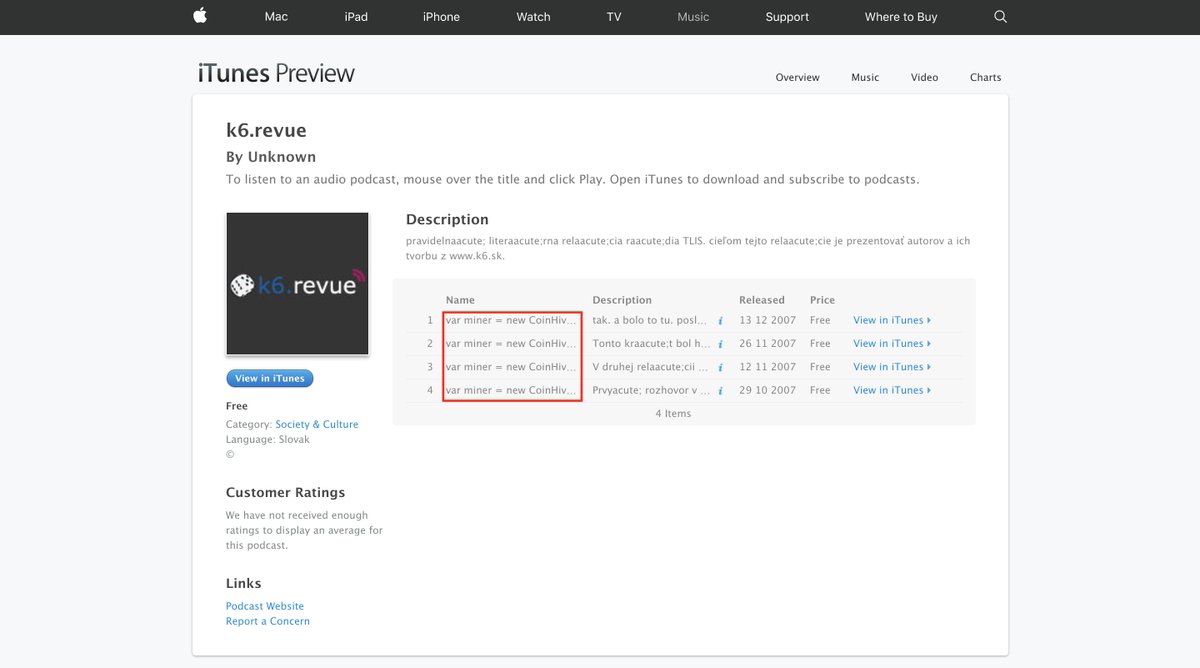Select first episode name 'var miner = new CoinHiv…'
Image resolution: width=1200 pixels, height=668 pixels.
(x=512, y=320)
